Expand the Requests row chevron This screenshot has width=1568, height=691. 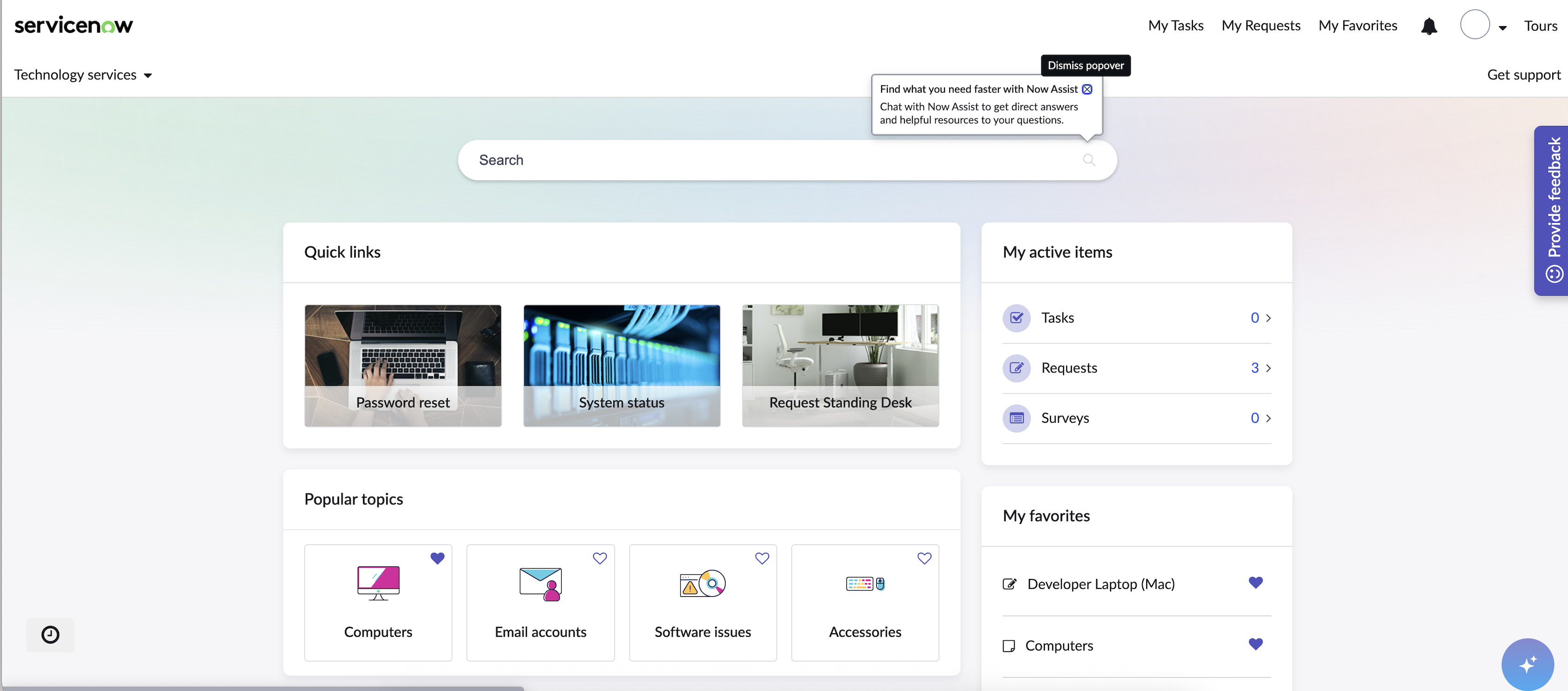coord(1268,368)
